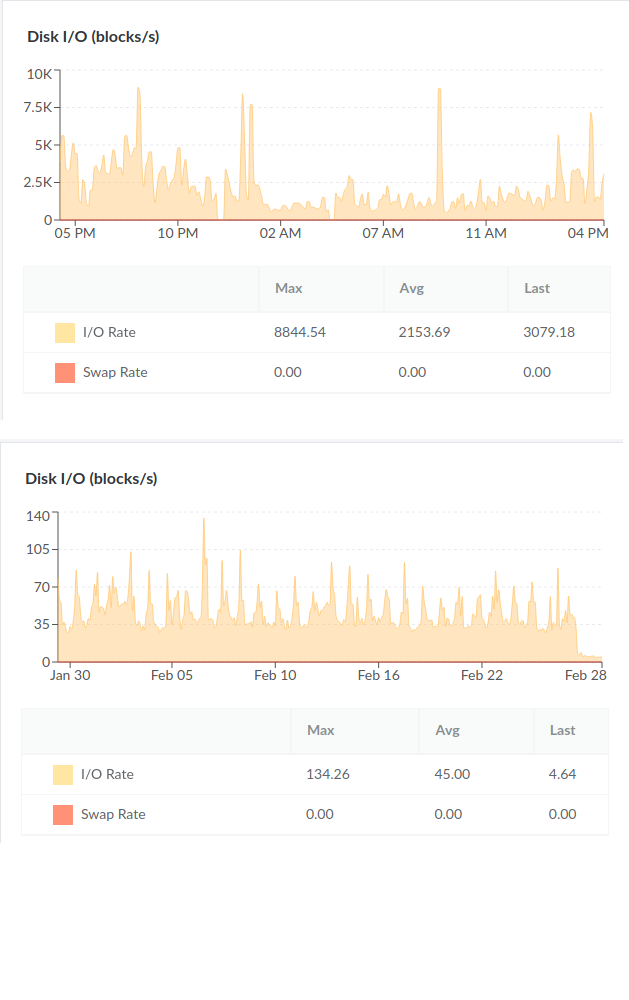Toggle the Swap Rate series in top legend

(x=115, y=372)
